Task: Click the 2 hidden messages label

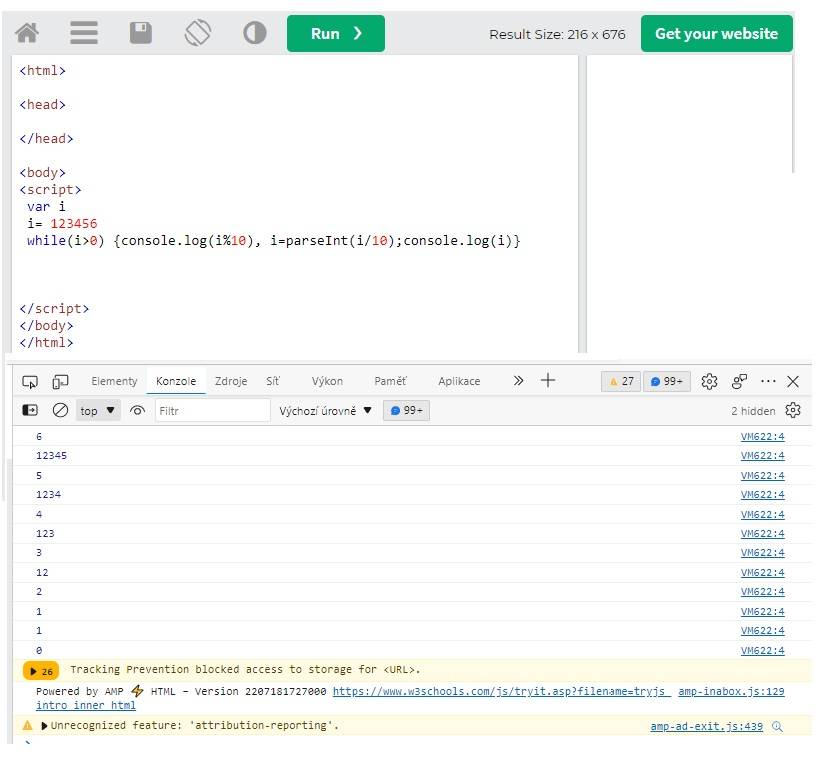Action: click(753, 411)
